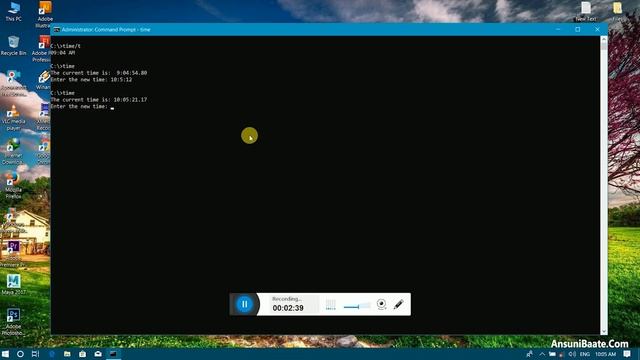The height and width of the screenshot is (360, 640).
Task: Close the Command Prompt window
Action: 597,29
